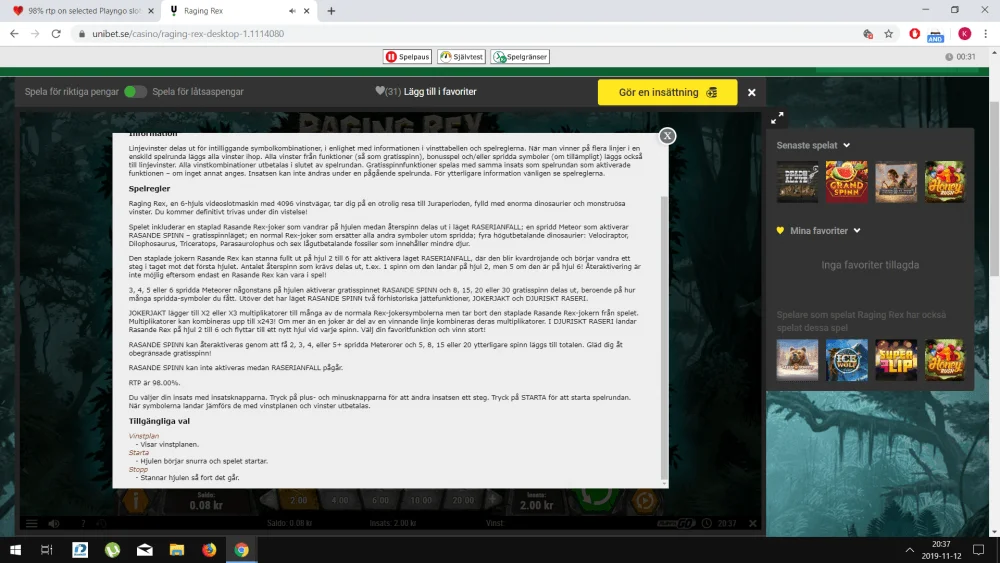Toggle game sound speaker icon

coord(54,523)
